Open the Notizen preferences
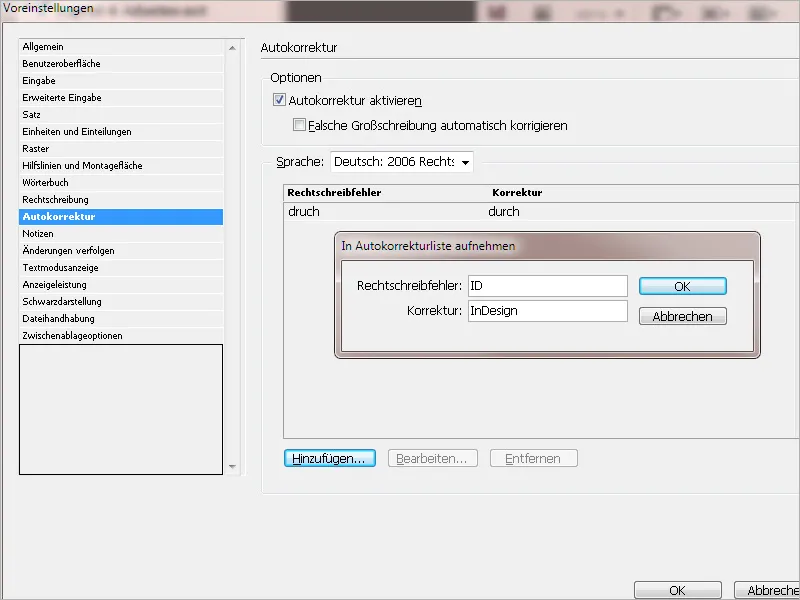The width and height of the screenshot is (800, 600). pos(121,234)
